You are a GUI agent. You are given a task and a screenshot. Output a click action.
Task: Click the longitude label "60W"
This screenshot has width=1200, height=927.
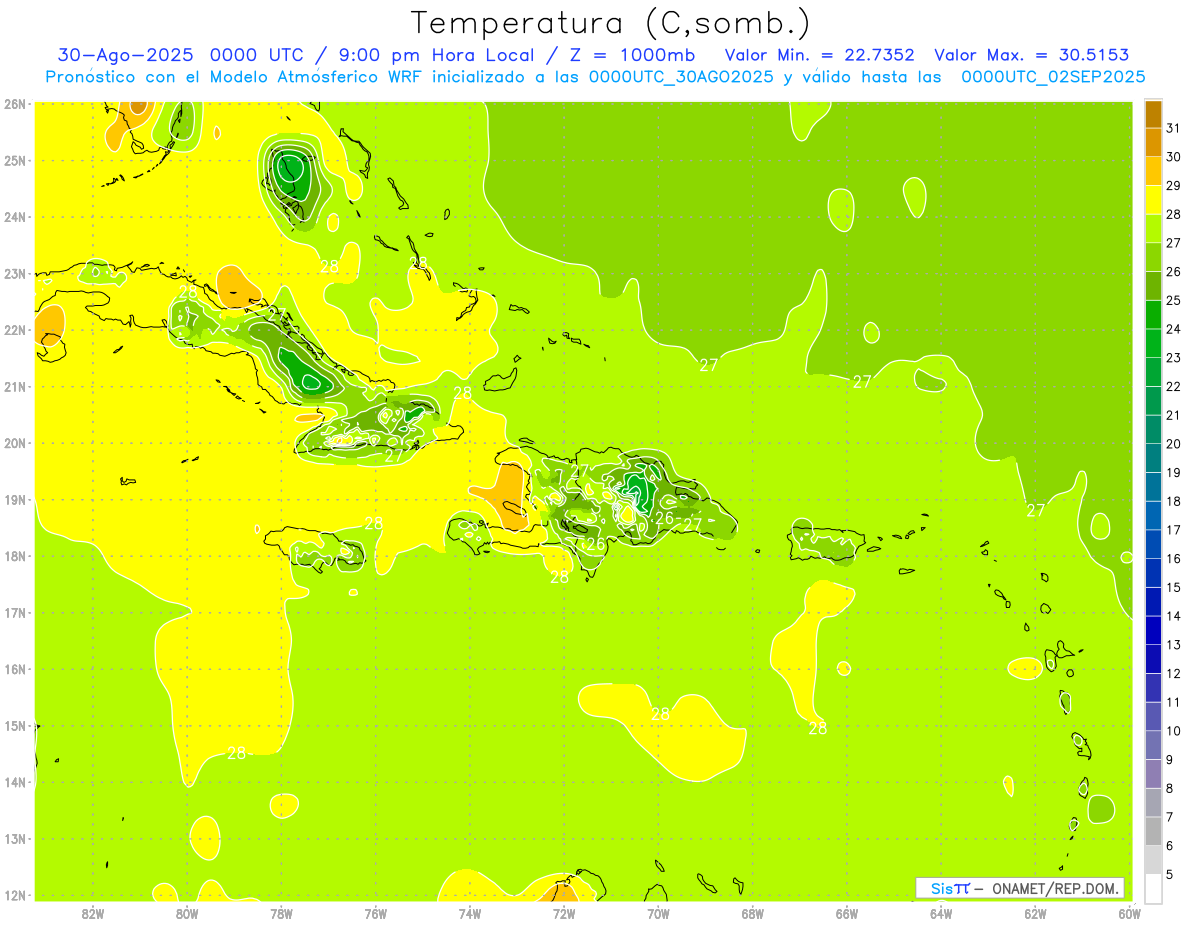point(1130,912)
